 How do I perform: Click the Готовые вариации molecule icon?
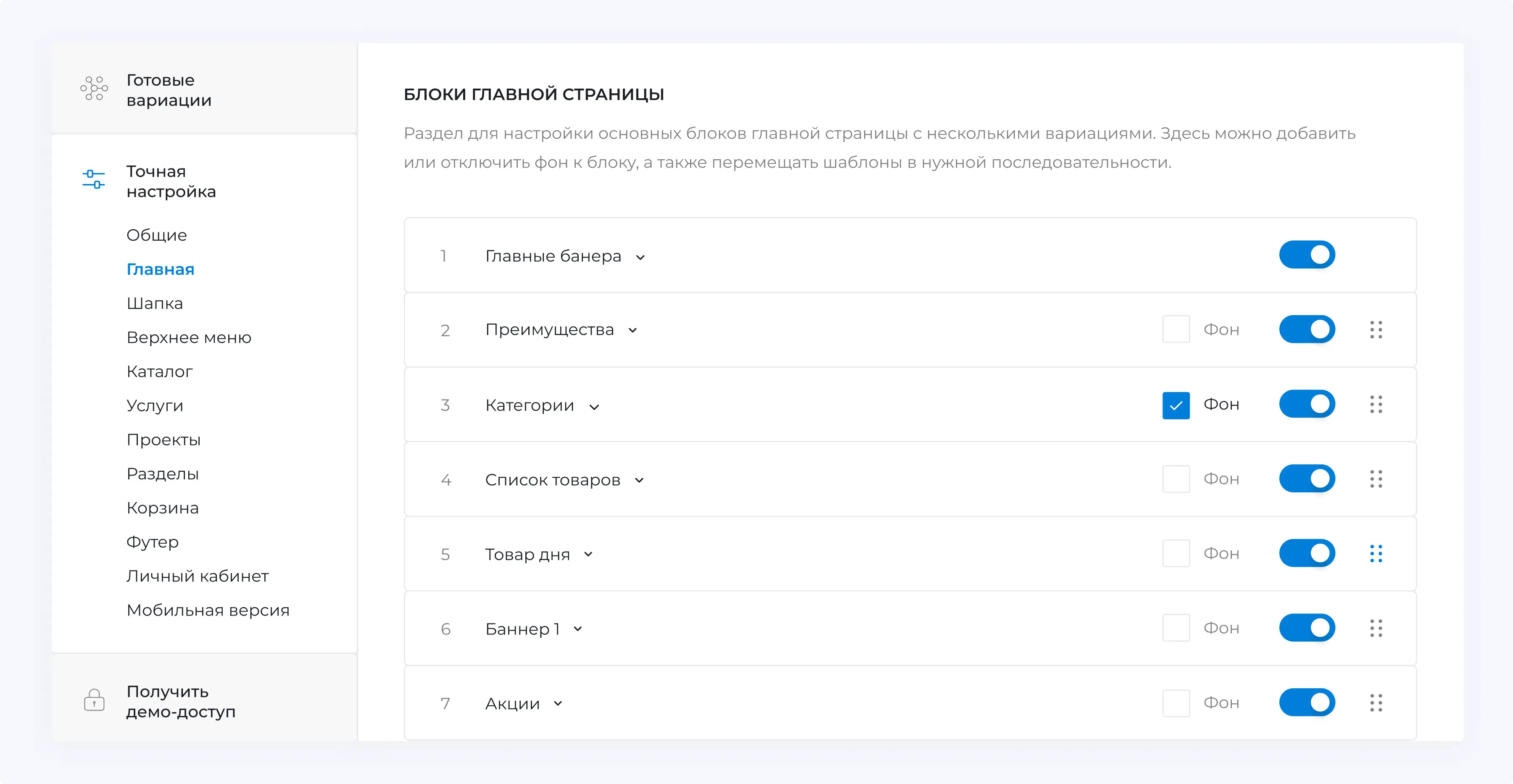pyautogui.click(x=94, y=89)
